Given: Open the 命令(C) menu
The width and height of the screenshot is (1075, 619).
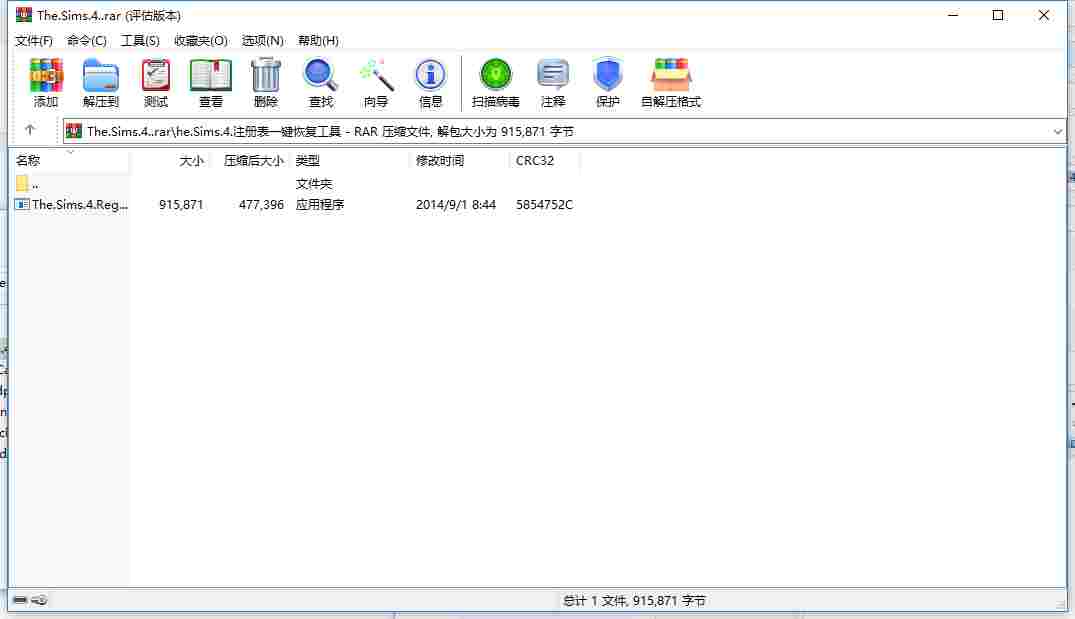Looking at the screenshot, I should pos(86,40).
